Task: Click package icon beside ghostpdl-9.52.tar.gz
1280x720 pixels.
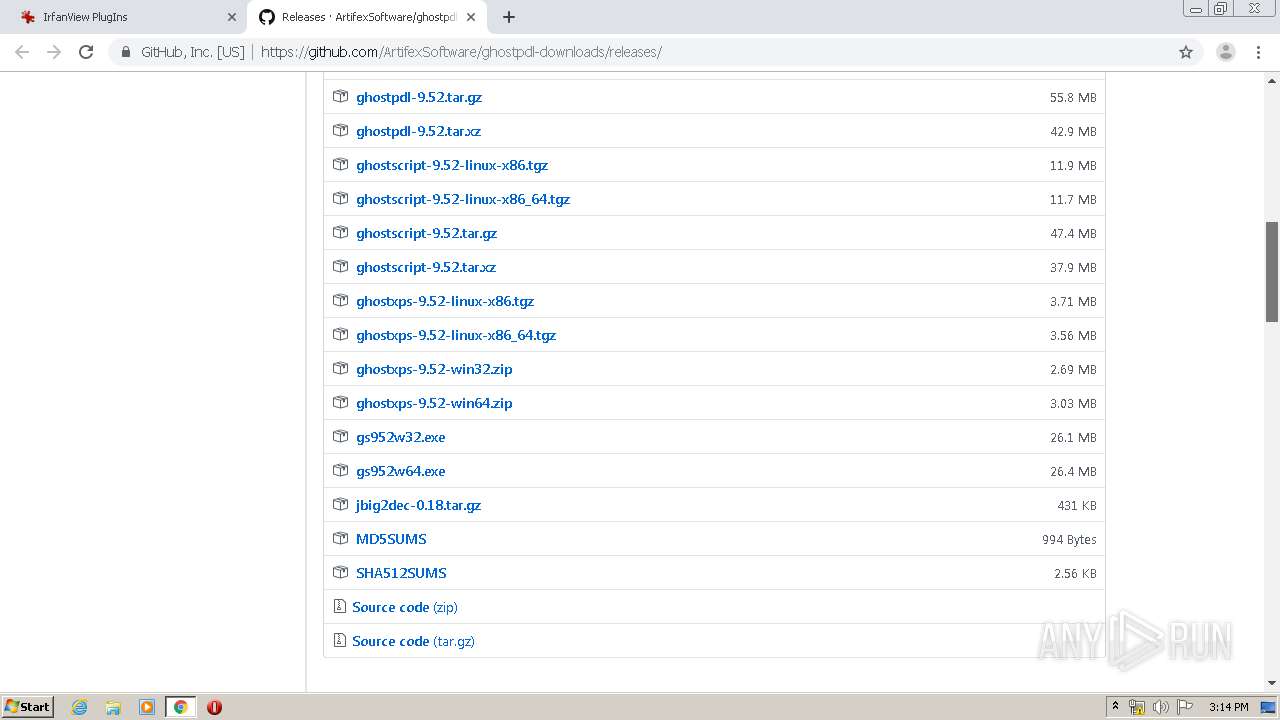Action: coord(340,97)
